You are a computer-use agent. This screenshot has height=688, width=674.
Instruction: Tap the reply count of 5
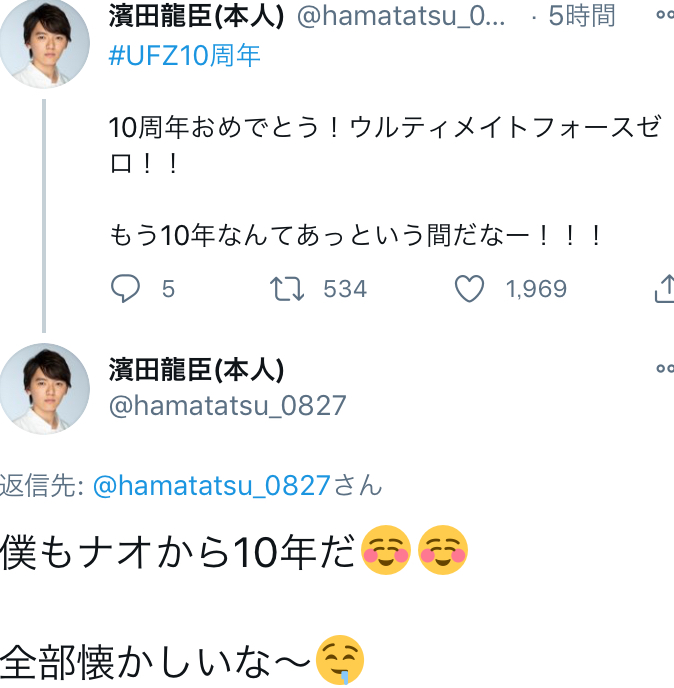[x=168, y=289]
